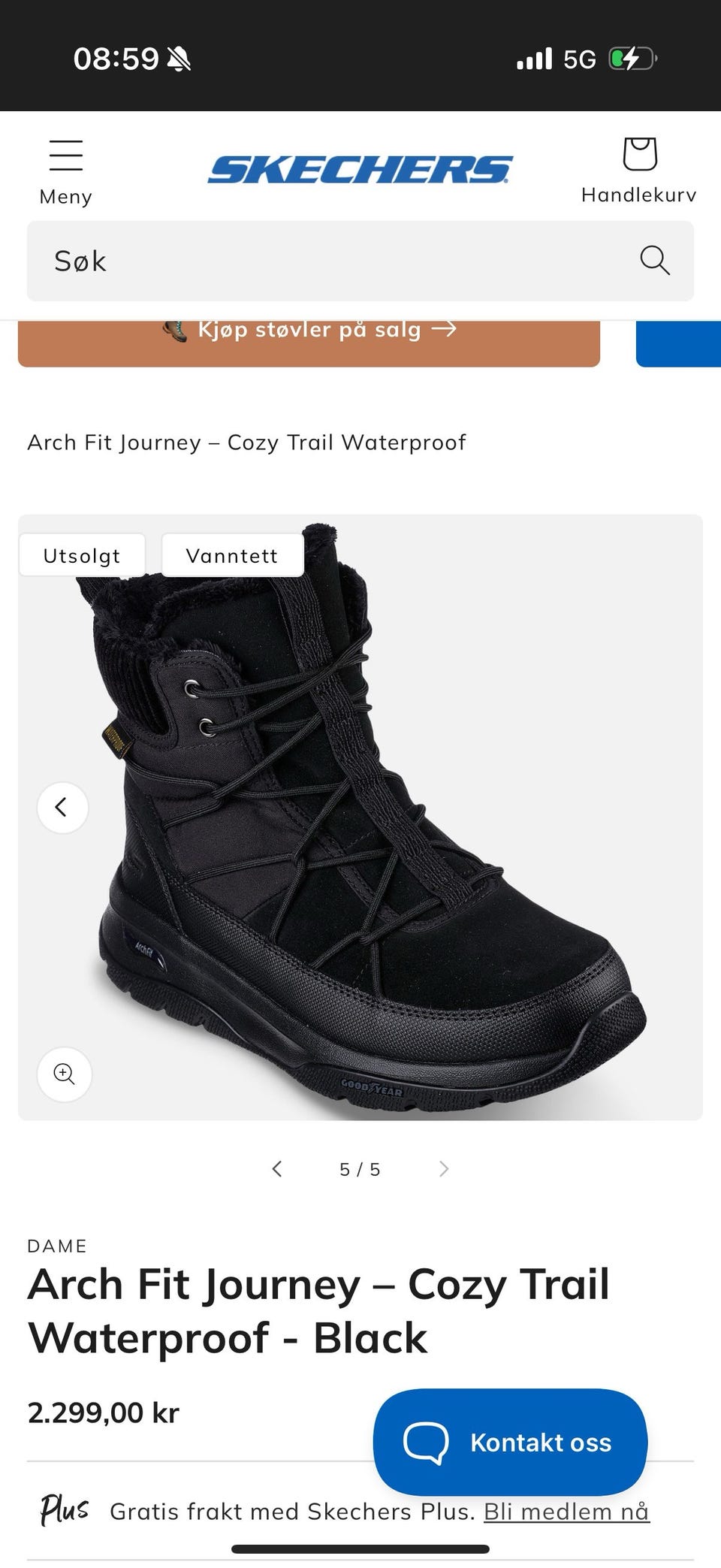
Task: Tap the chat bubble icon in Kontakt oss
Action: [x=426, y=1443]
